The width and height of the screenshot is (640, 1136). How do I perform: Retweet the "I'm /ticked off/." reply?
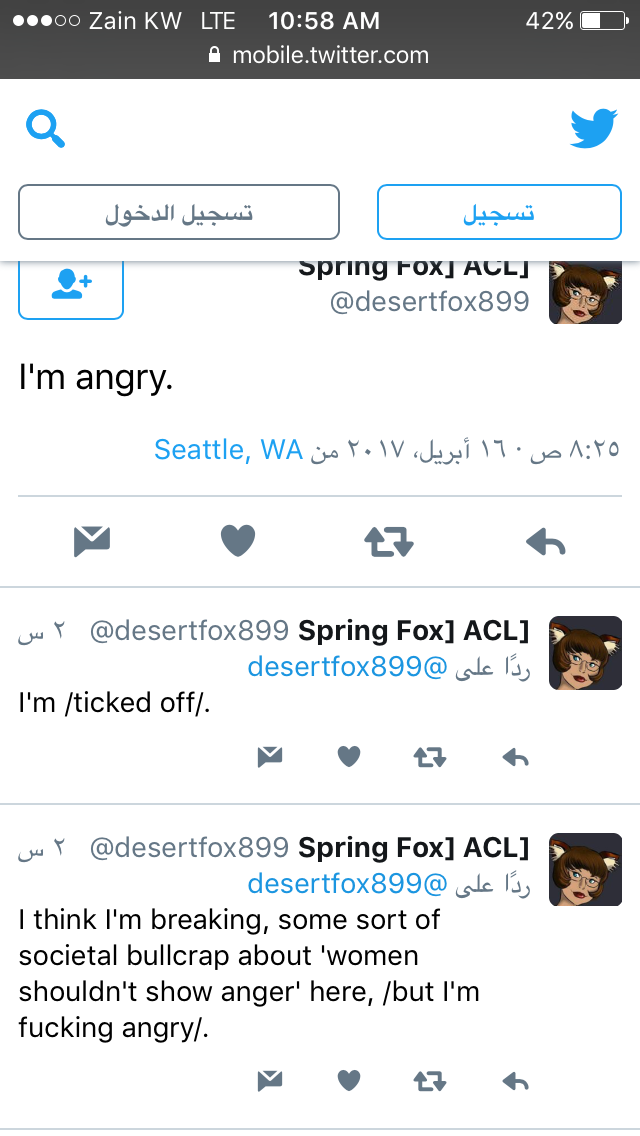[x=430, y=758]
